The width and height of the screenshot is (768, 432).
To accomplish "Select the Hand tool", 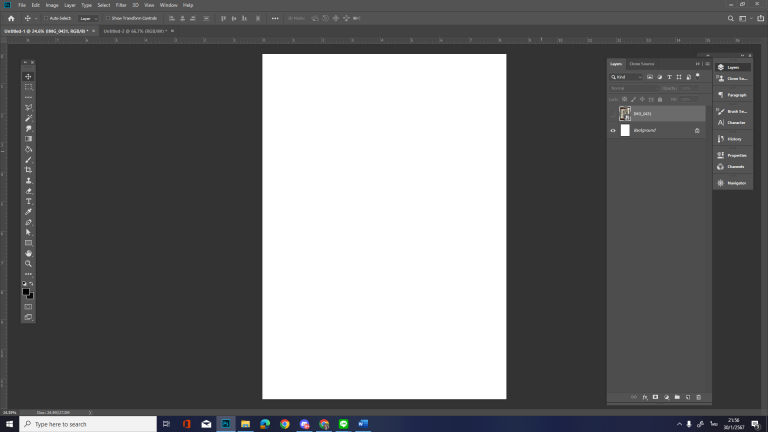I will [x=28, y=253].
